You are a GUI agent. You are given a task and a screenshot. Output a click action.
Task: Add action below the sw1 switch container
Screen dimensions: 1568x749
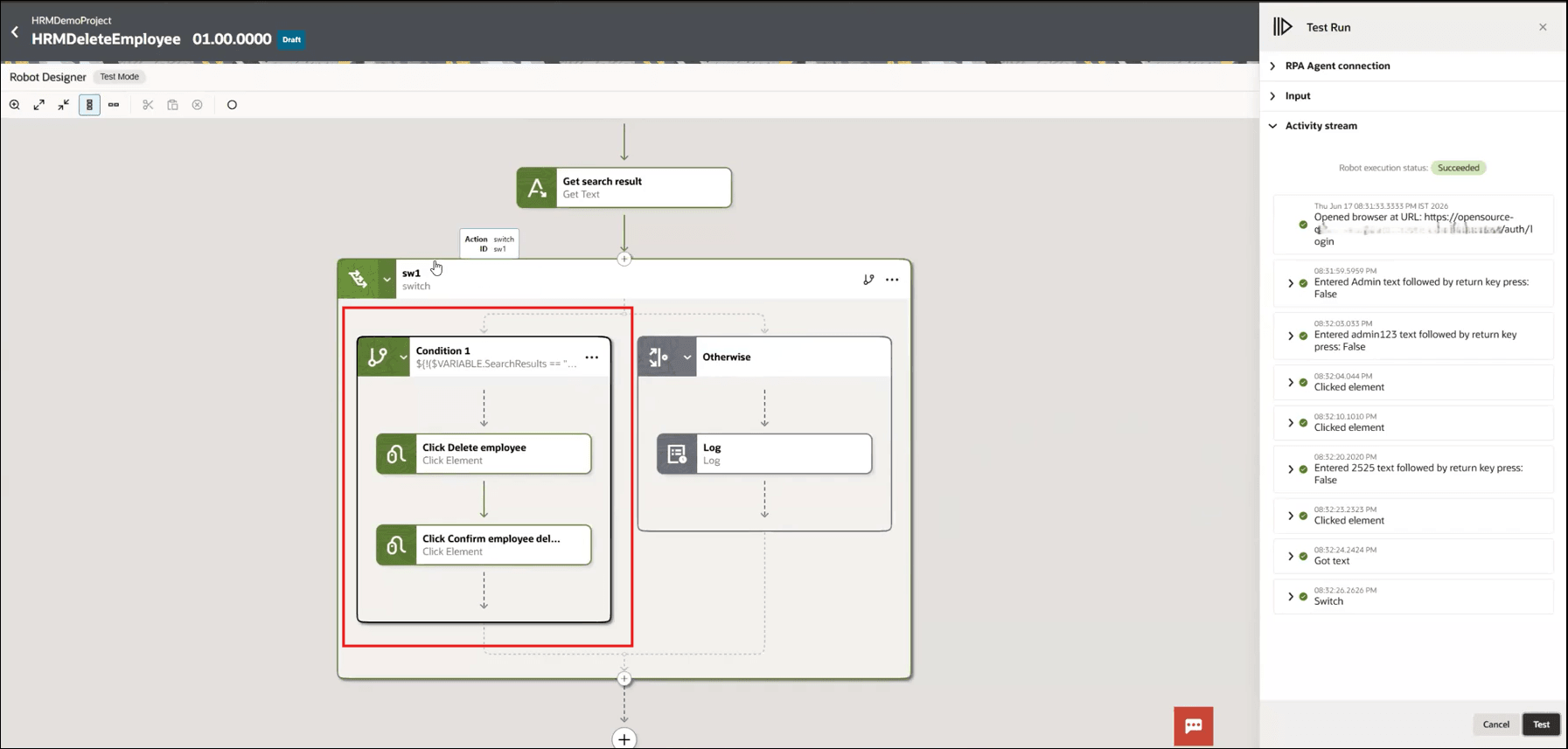(624, 679)
